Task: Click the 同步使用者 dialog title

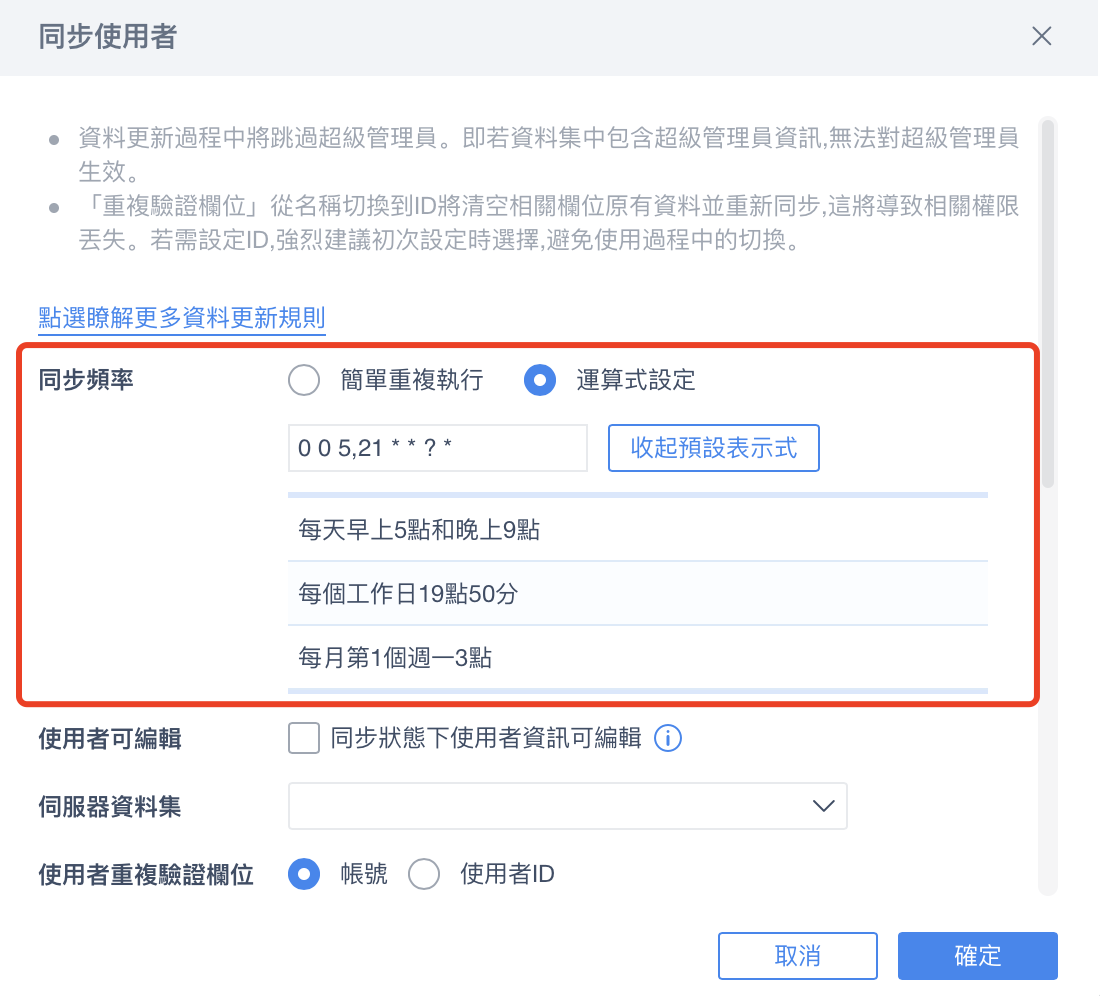Action: pyautogui.click(x=107, y=36)
